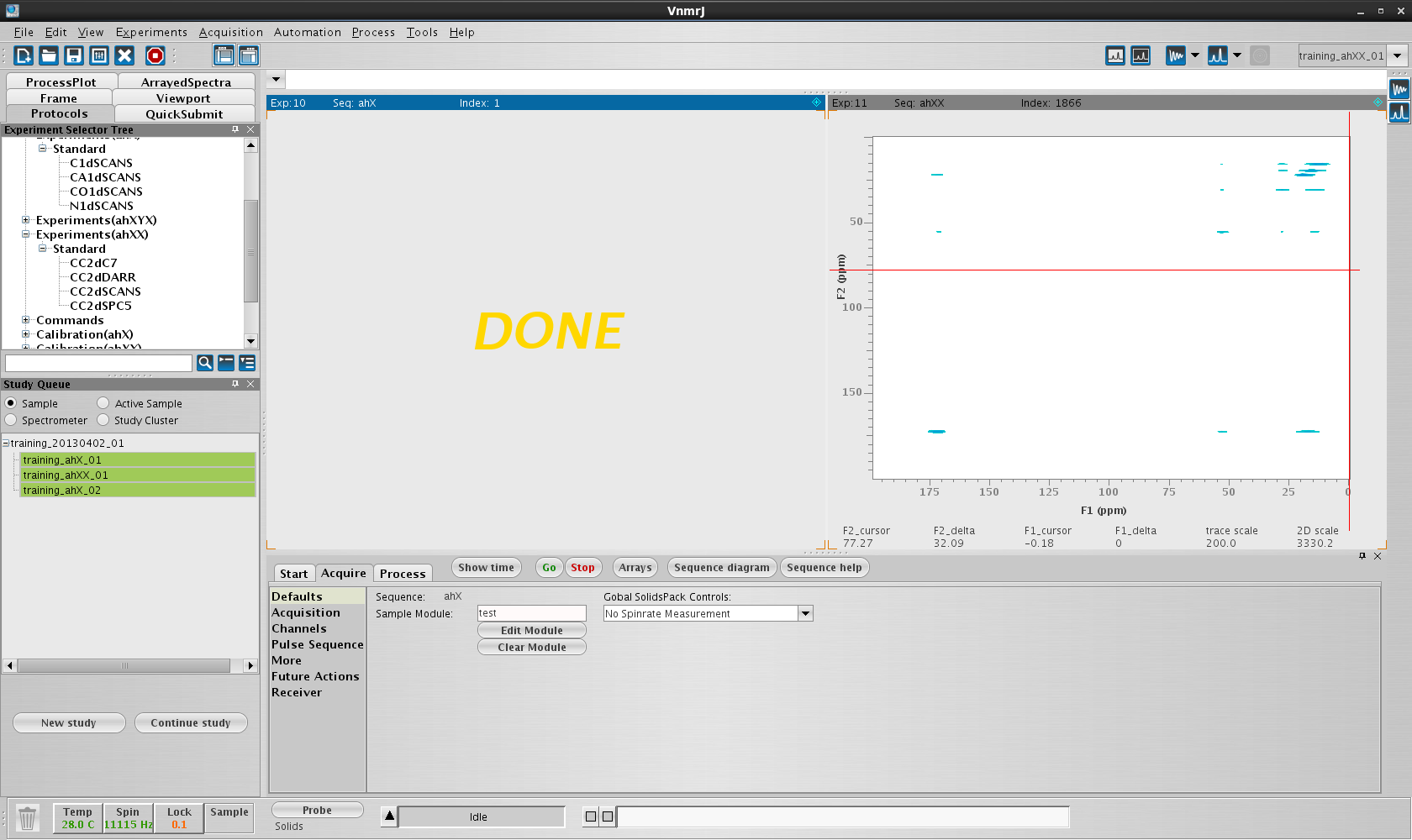Image resolution: width=1412 pixels, height=840 pixels.
Task: Click the Sequence diagram button
Action: coord(721,568)
